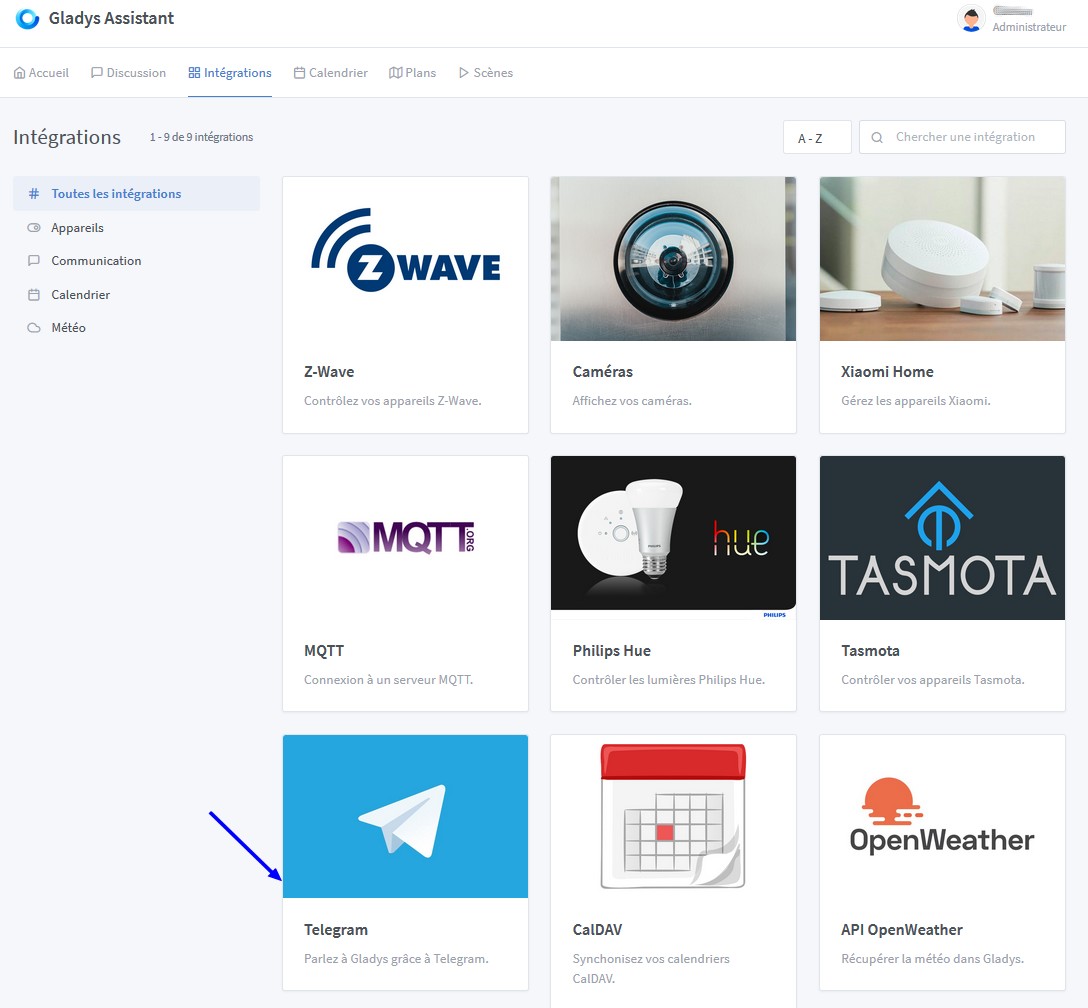The image size is (1088, 1008).
Task: Open the A - Z sort dropdown
Action: (816, 138)
